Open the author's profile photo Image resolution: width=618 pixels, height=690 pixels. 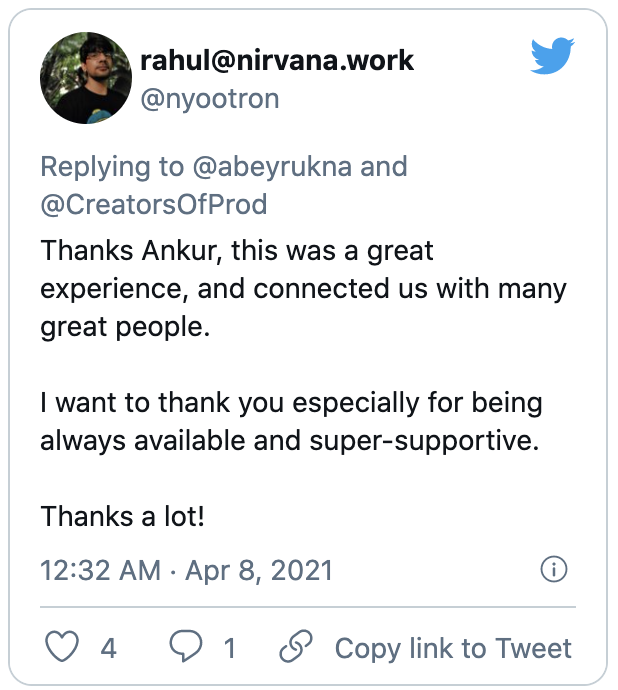(86, 78)
